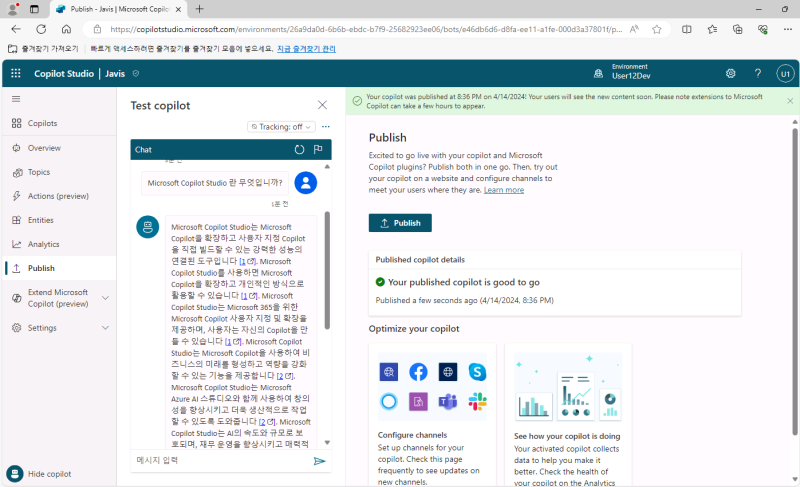
Task: Click the Cortana circle channel icon
Action: pyautogui.click(x=389, y=402)
